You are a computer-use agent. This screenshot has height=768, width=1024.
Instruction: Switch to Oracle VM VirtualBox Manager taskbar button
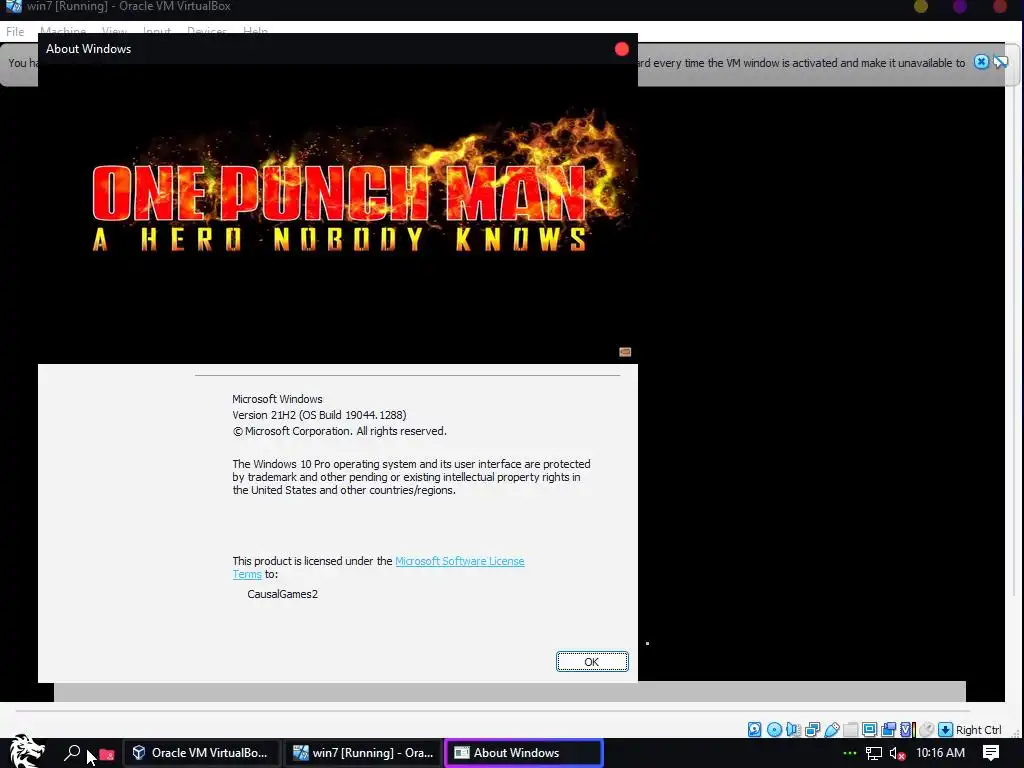[x=202, y=753]
